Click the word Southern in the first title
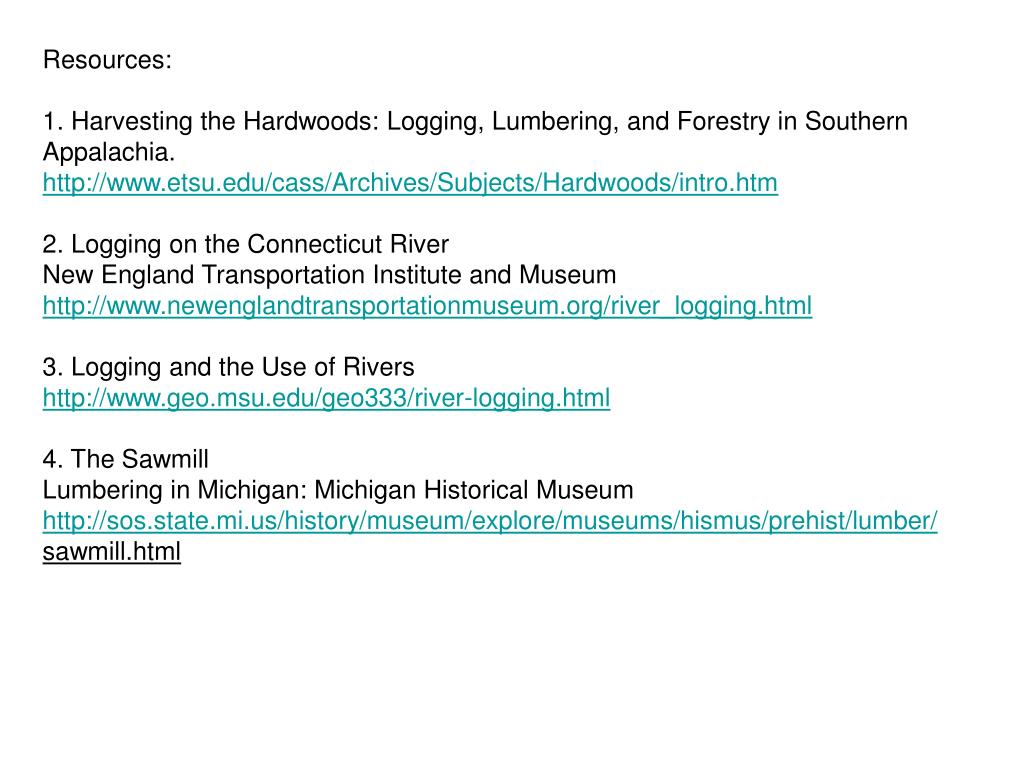This screenshot has height=768, width=1024. click(x=856, y=121)
